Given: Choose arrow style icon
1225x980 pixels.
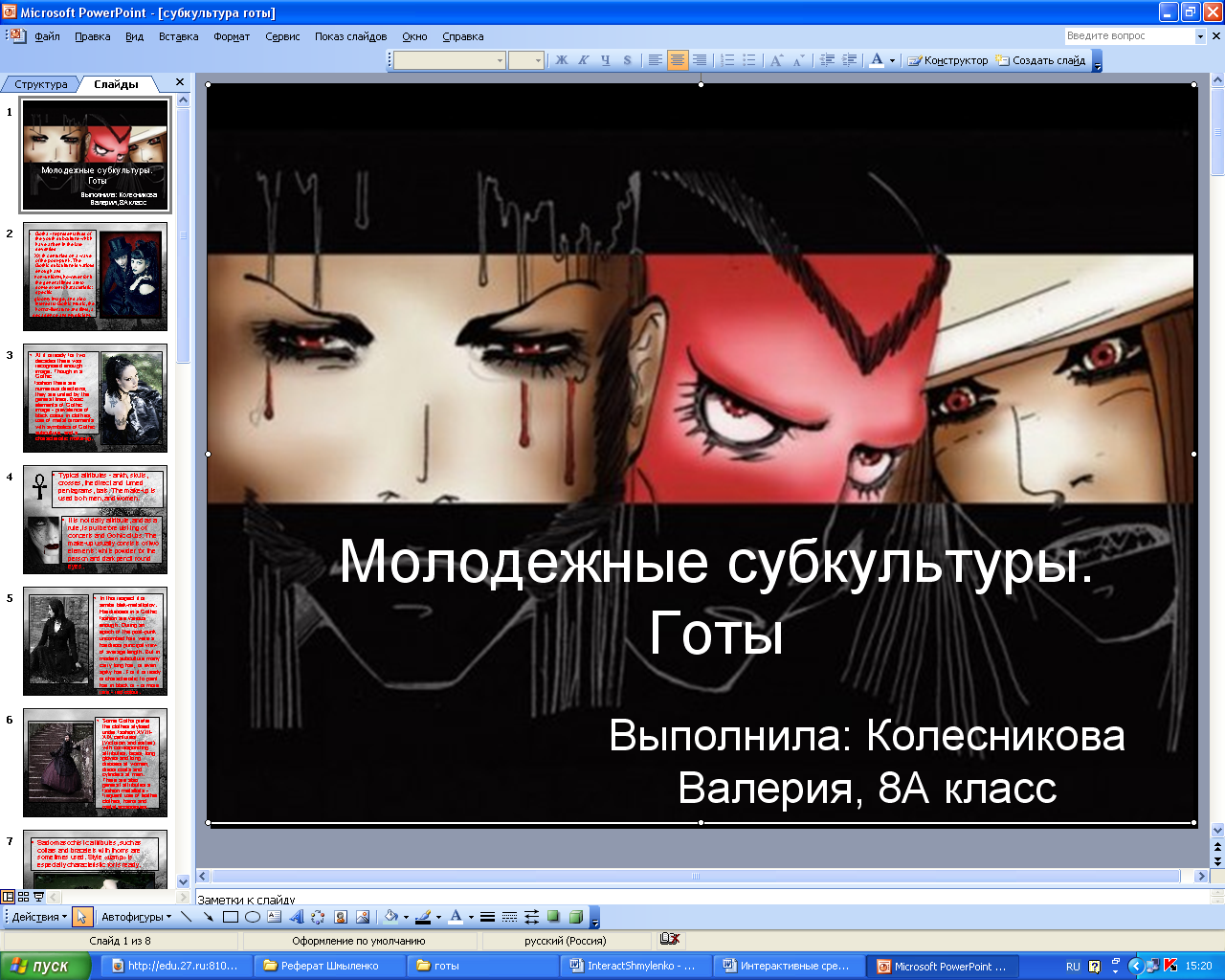Looking at the screenshot, I should (x=531, y=917).
